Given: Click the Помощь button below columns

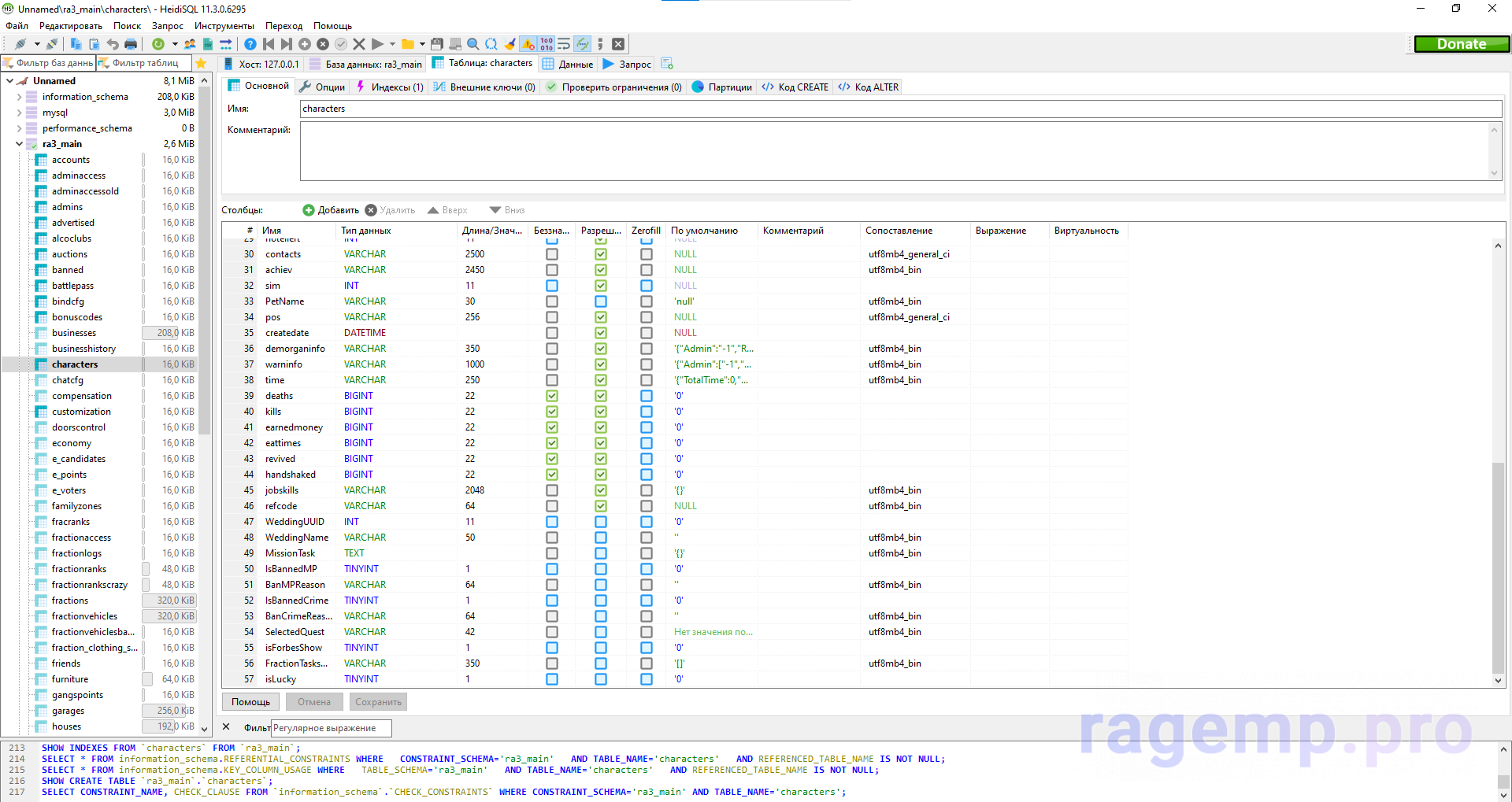Looking at the screenshot, I should coord(251,702).
